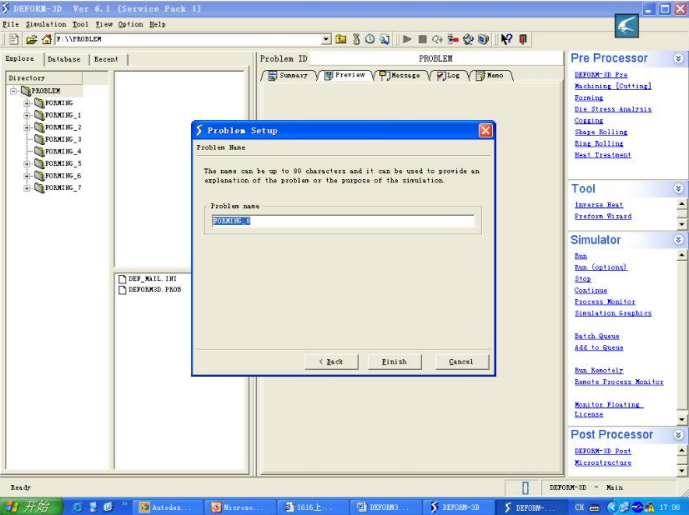This screenshot has width=689, height=515.
Task: Switch to the Log tab
Action: [x=449, y=76]
